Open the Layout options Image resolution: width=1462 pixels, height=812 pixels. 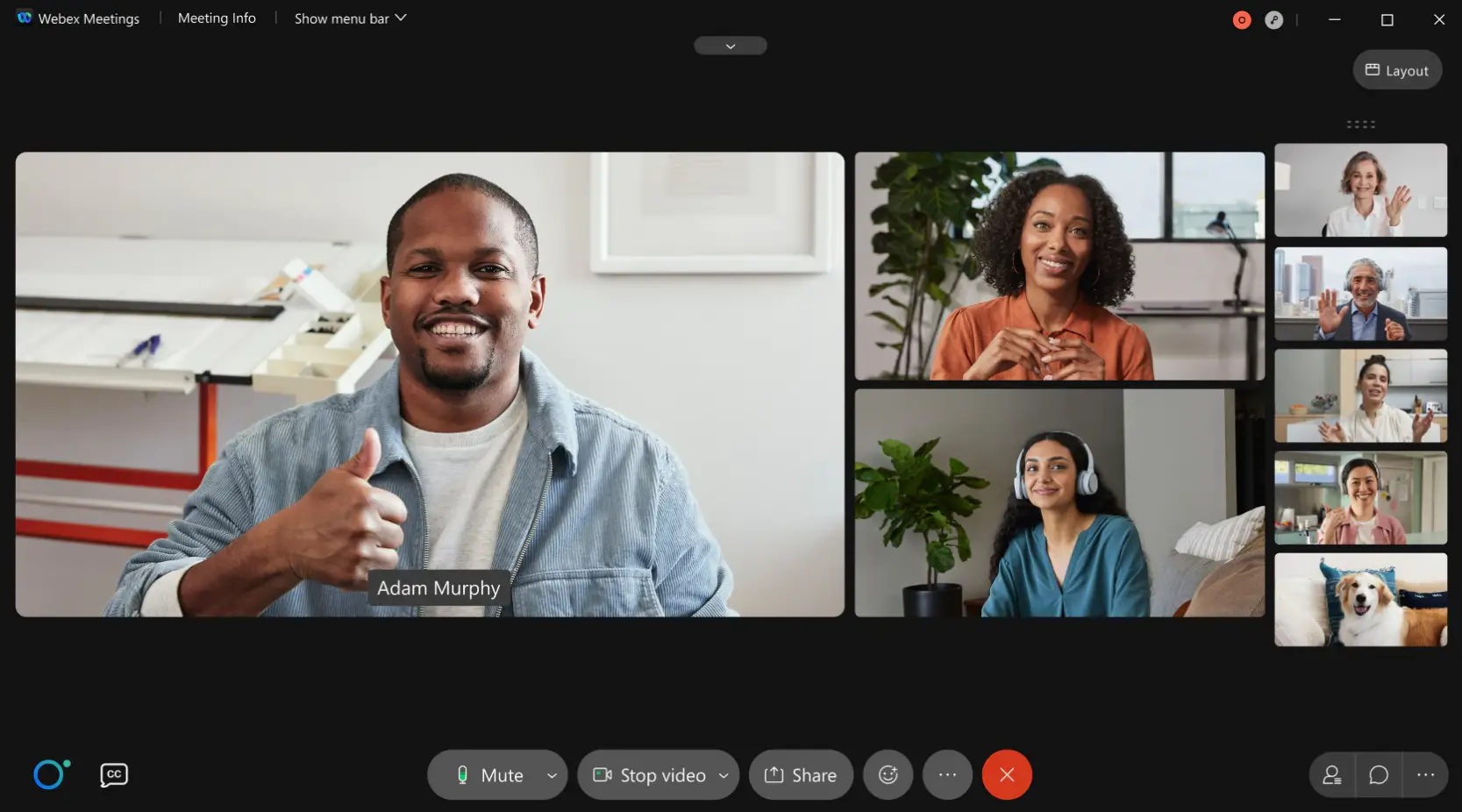[x=1396, y=69]
